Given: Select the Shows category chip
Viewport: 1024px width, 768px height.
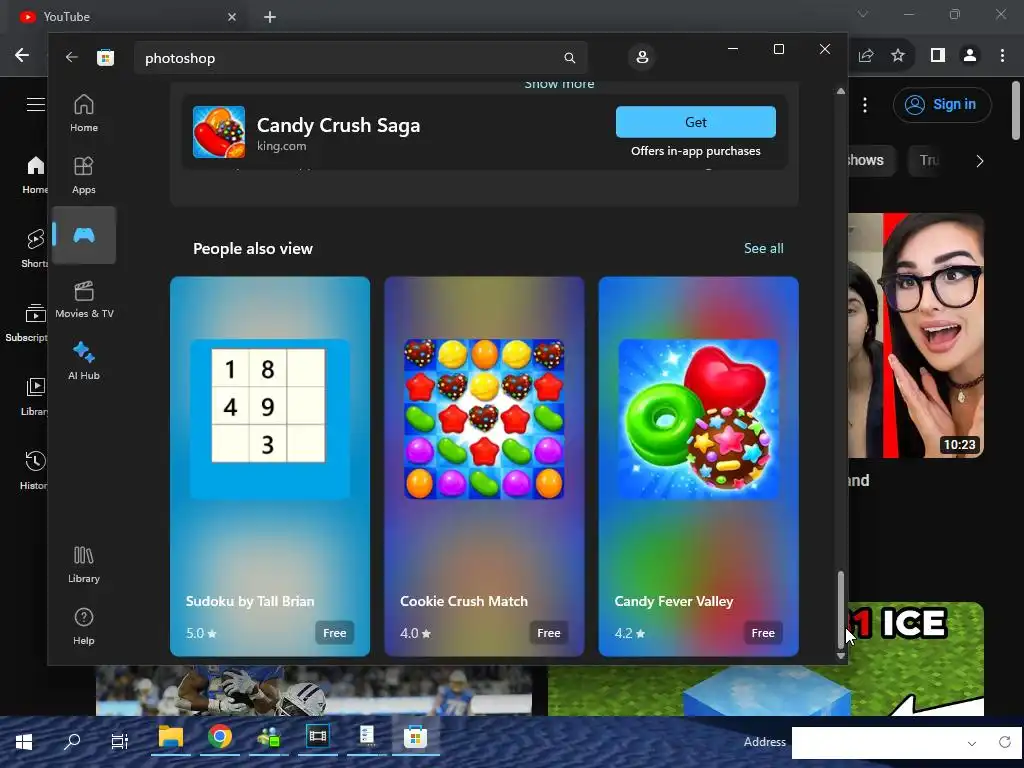Looking at the screenshot, I should 872,160.
